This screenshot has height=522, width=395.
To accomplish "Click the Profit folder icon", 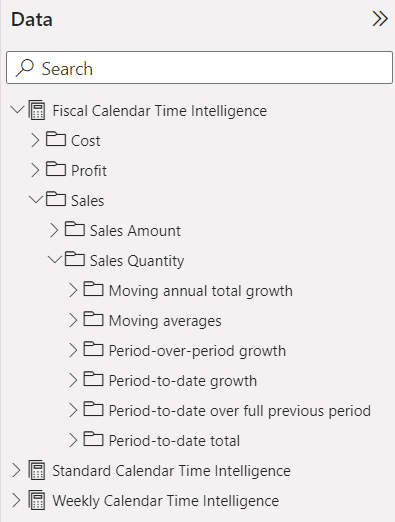I will (56, 169).
